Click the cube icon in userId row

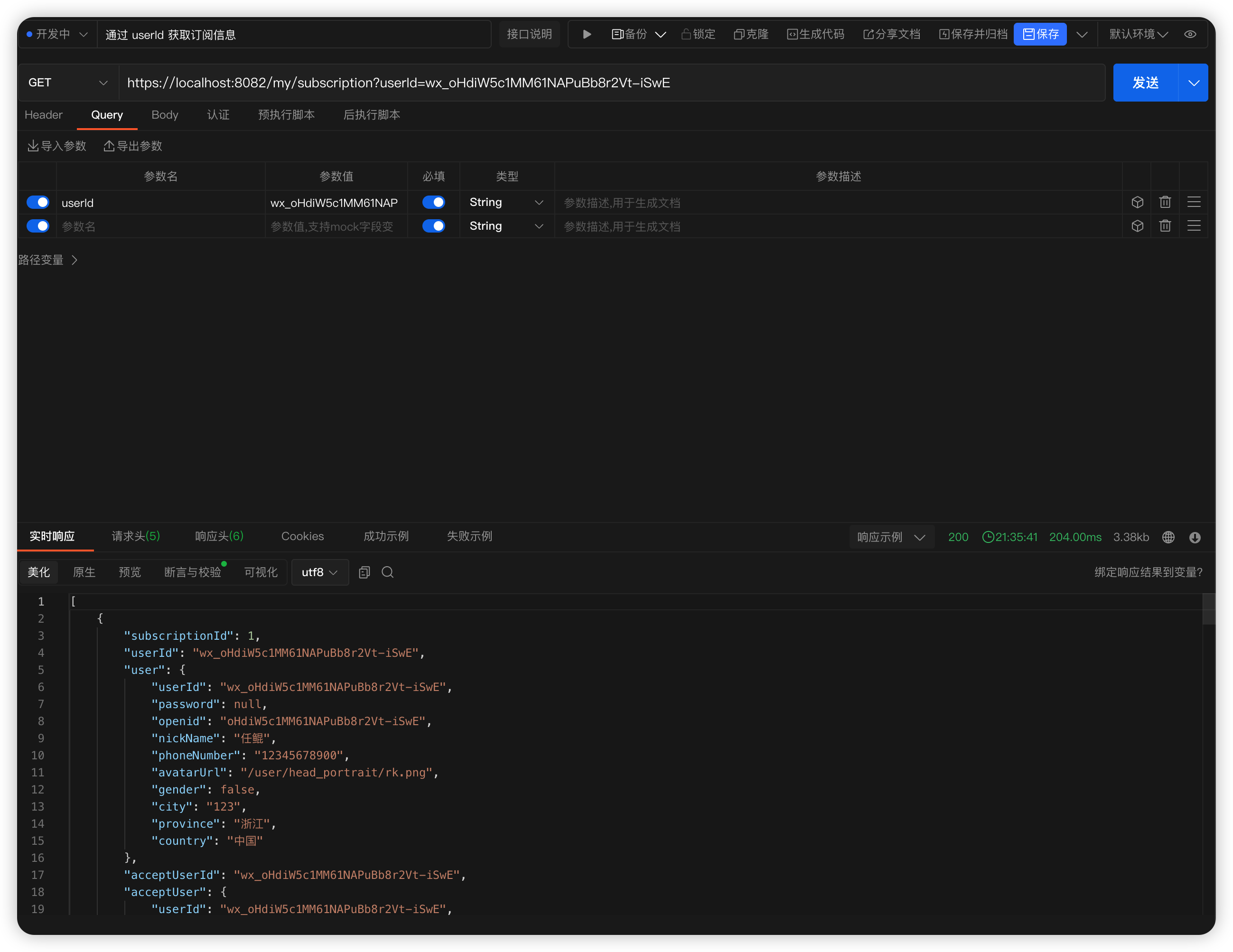tap(1137, 202)
